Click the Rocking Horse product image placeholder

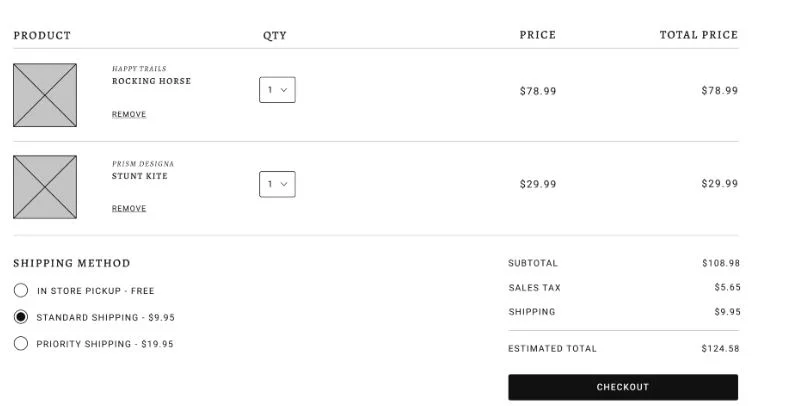point(45,95)
